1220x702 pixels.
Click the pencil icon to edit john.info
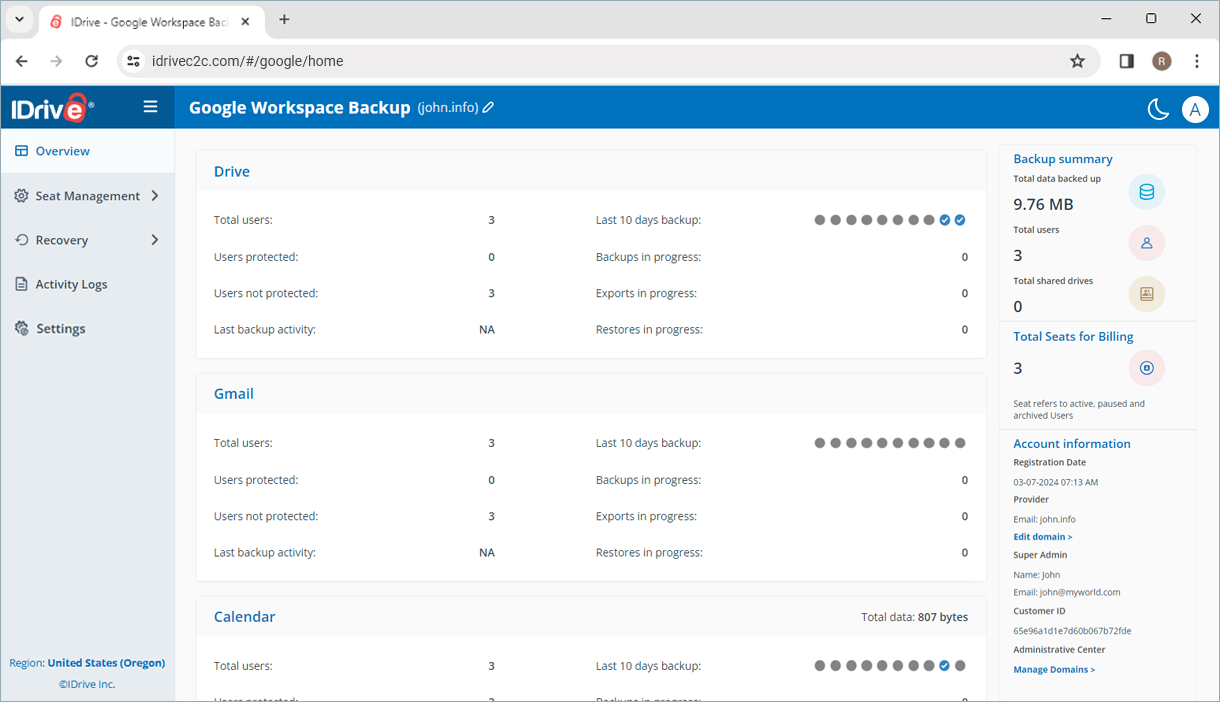click(488, 107)
